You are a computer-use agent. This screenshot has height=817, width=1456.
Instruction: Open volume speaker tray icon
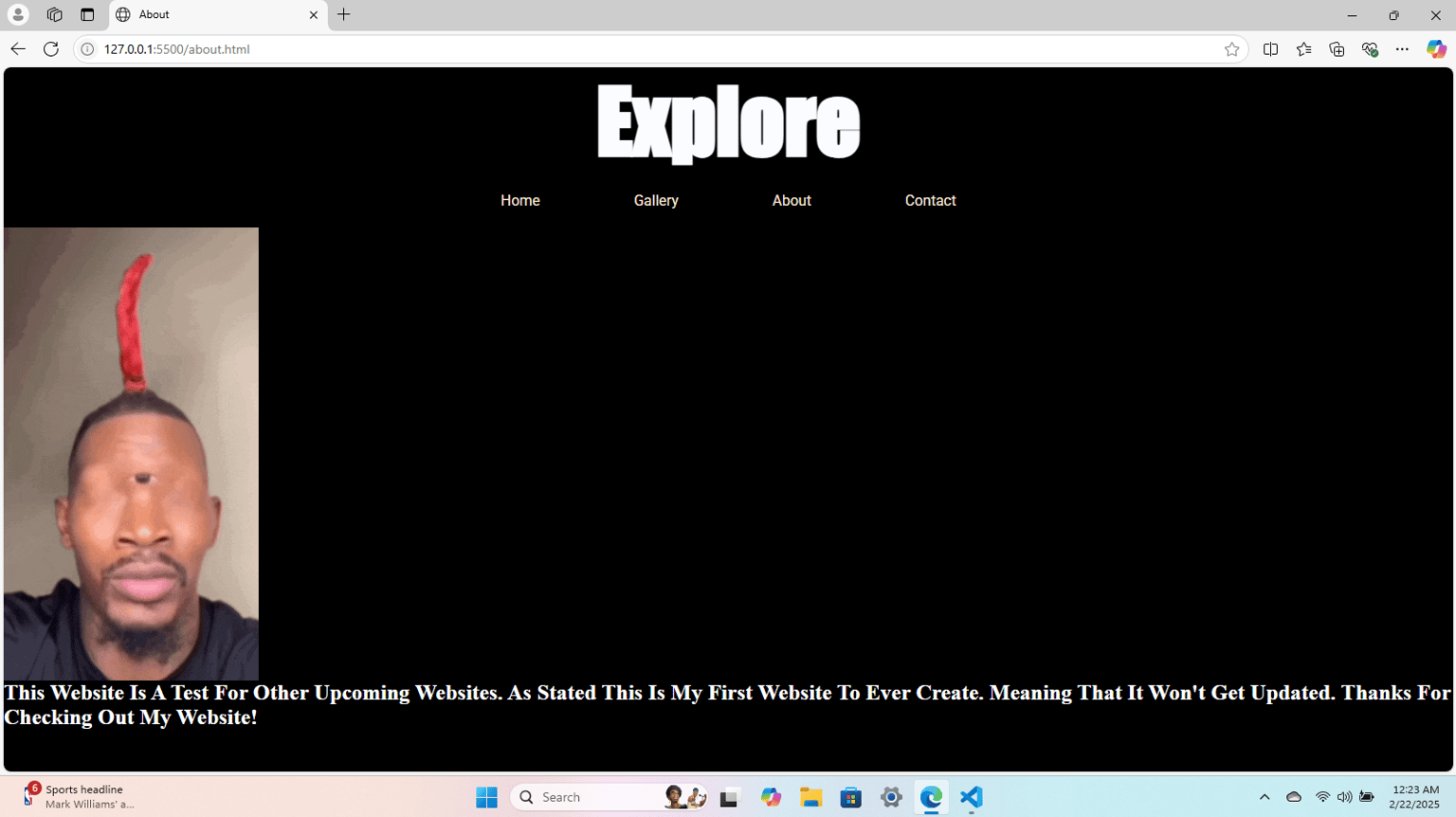1344,797
